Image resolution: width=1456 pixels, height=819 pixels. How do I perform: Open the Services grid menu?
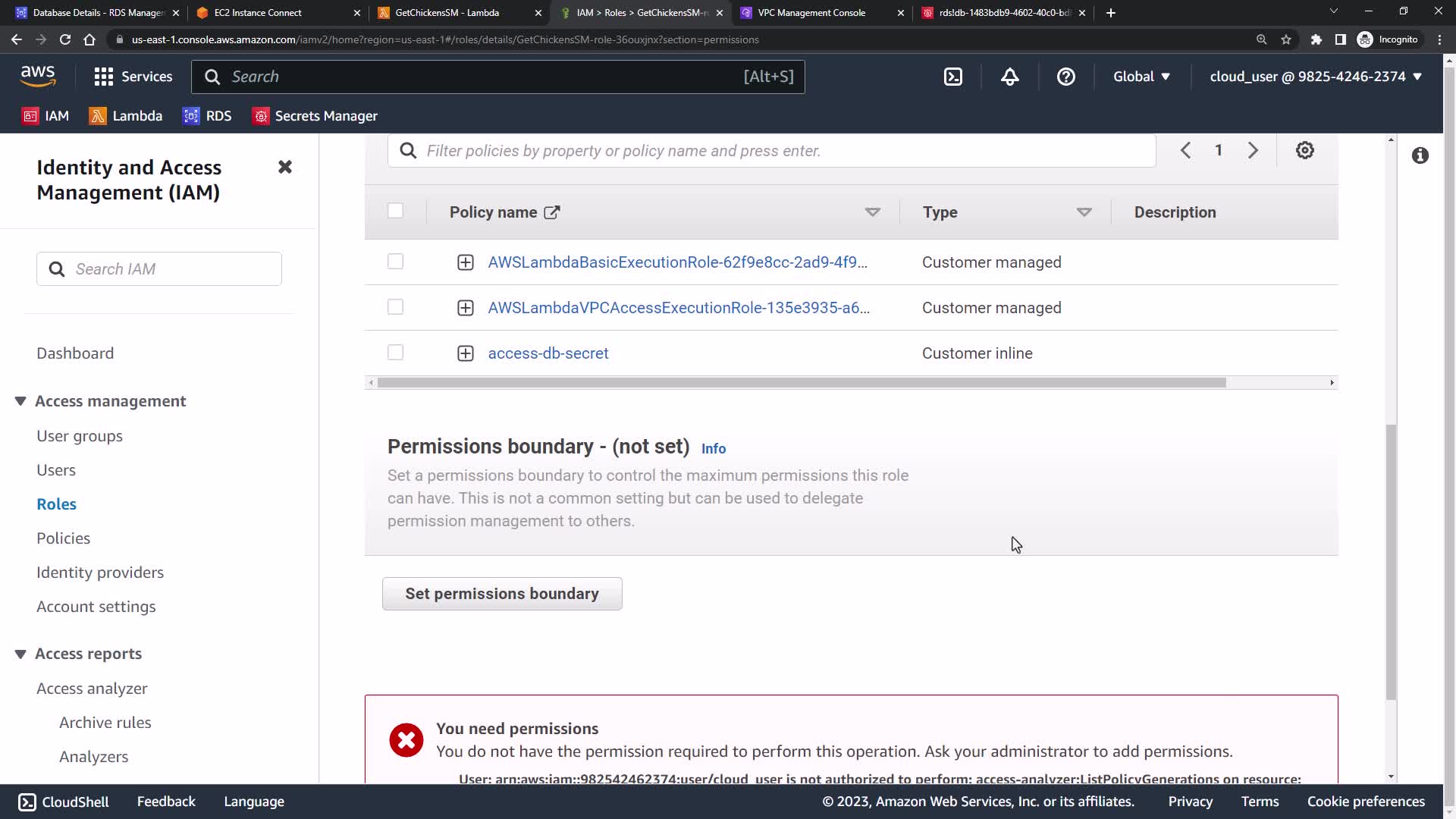pyautogui.click(x=133, y=77)
